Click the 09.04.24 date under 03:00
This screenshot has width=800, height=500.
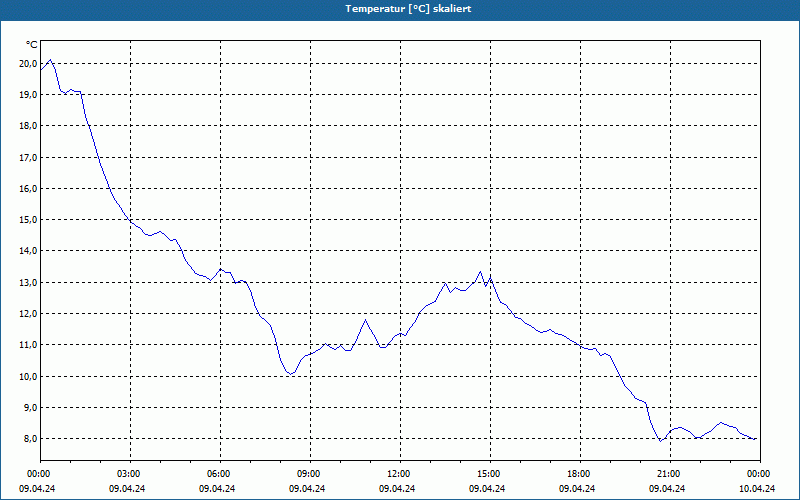coord(127,489)
